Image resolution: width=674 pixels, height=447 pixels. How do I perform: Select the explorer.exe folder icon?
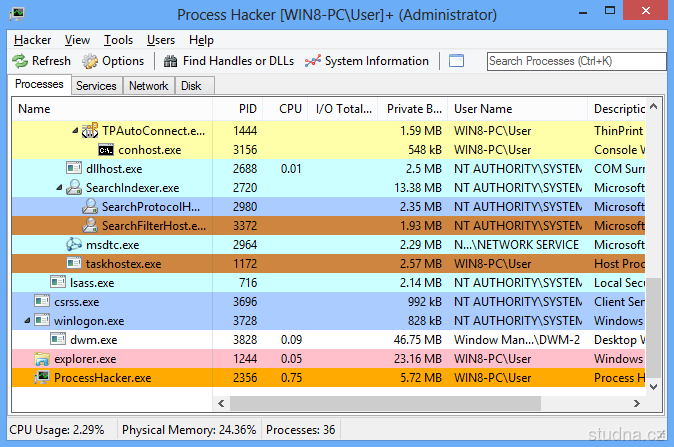42,359
